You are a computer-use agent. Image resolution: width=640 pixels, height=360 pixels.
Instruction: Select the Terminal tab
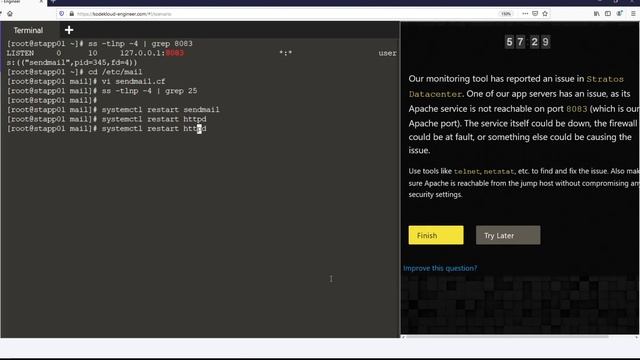click(28, 30)
